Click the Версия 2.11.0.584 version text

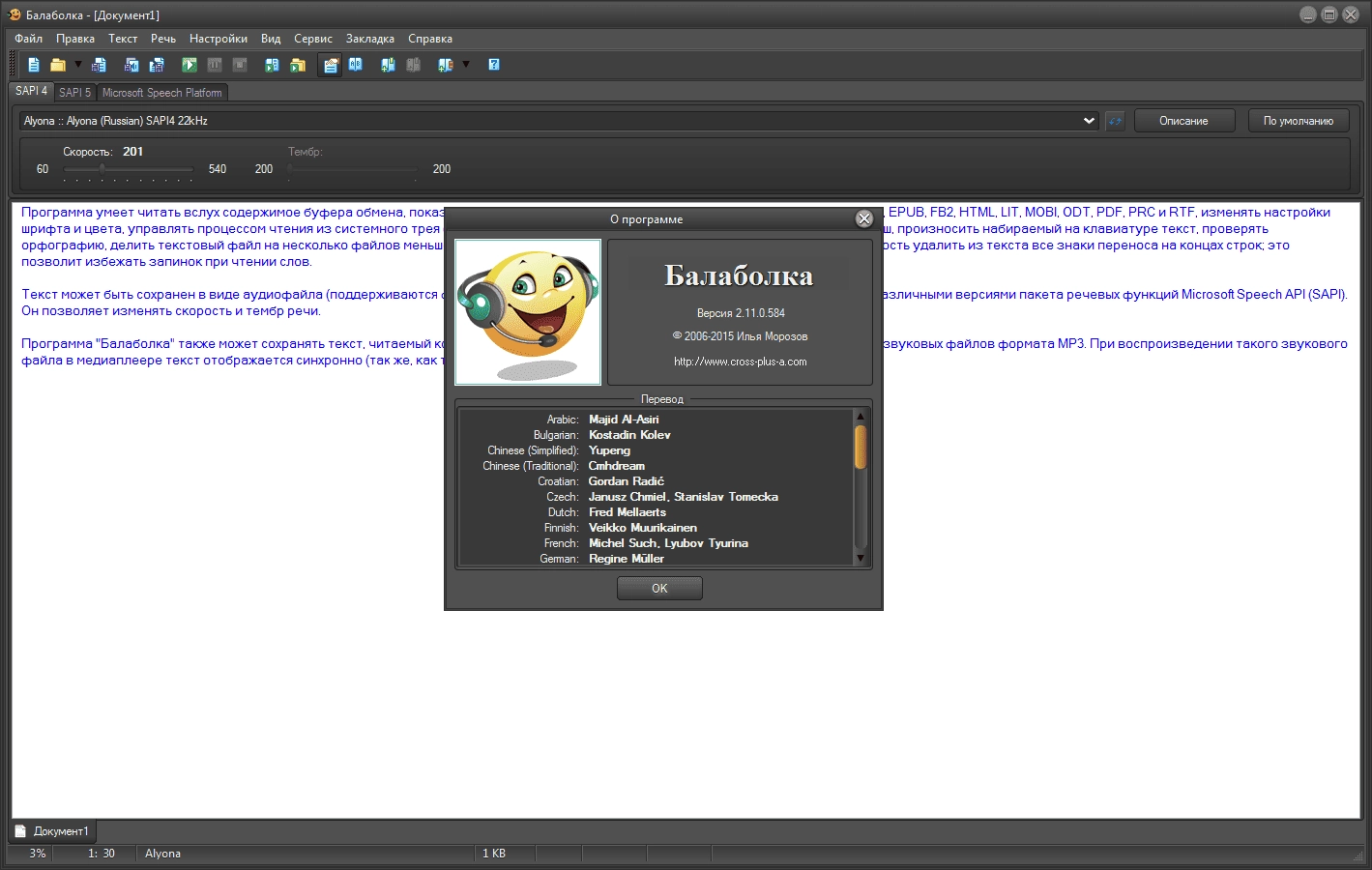[x=741, y=313]
